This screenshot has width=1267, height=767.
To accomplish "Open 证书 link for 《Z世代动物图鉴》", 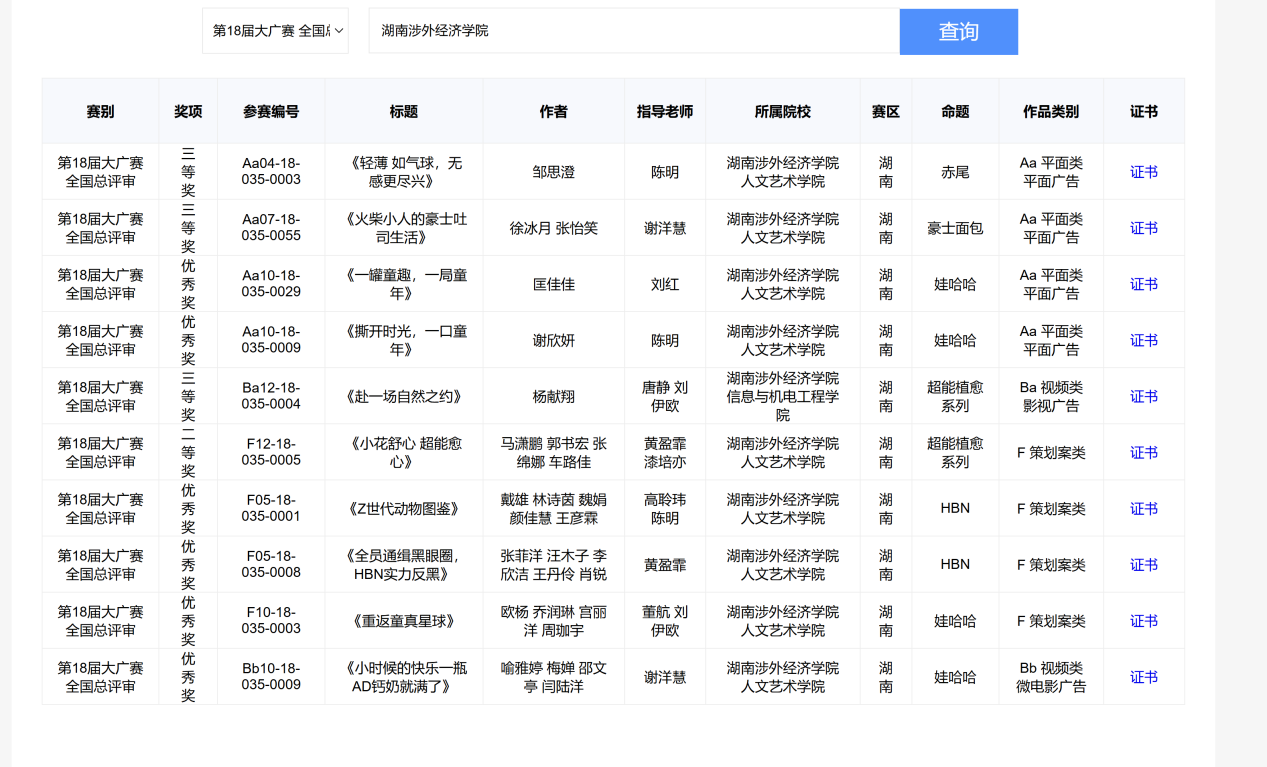I will point(1144,508).
